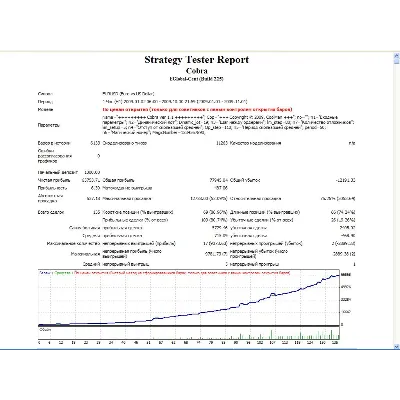Click the red modeling-method text line
The width and height of the screenshot is (400, 400).
click(197, 109)
